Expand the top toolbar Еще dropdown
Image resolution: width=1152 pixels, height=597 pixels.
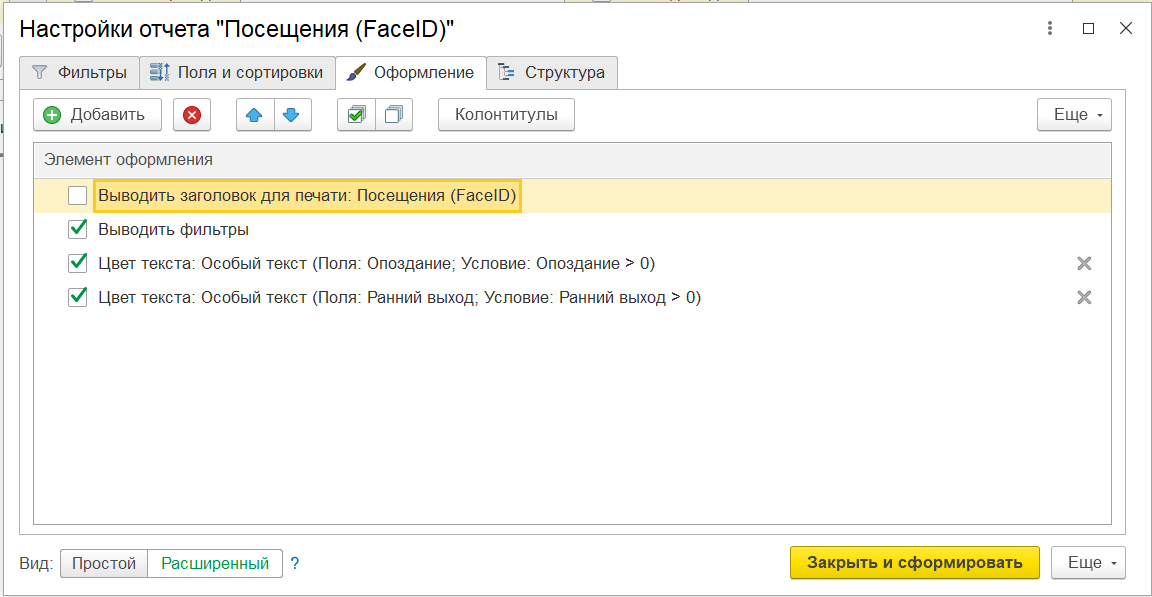point(1074,115)
